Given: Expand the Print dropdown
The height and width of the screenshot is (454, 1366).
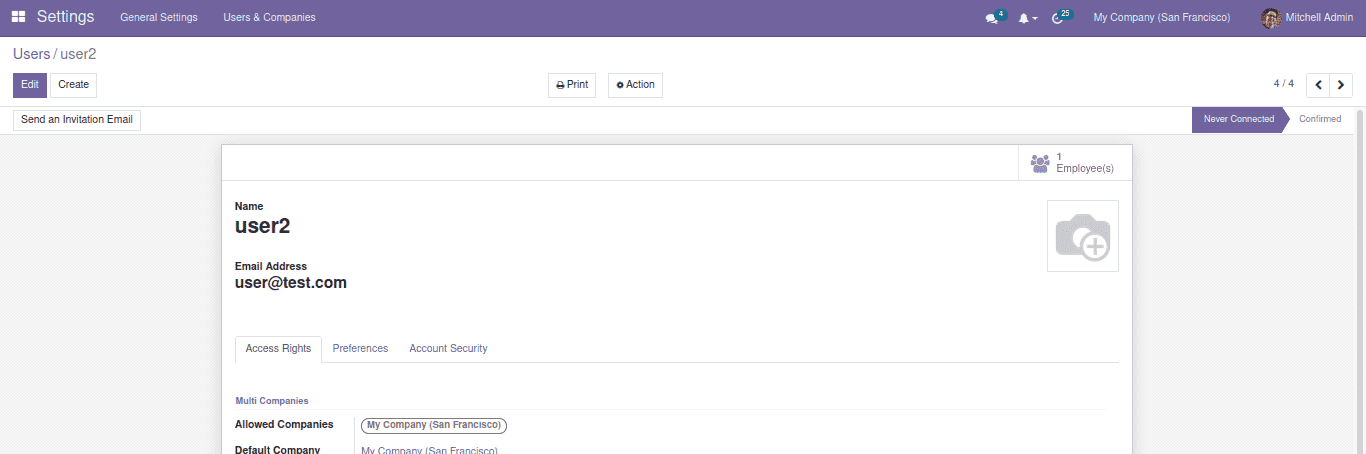Looking at the screenshot, I should pos(572,85).
